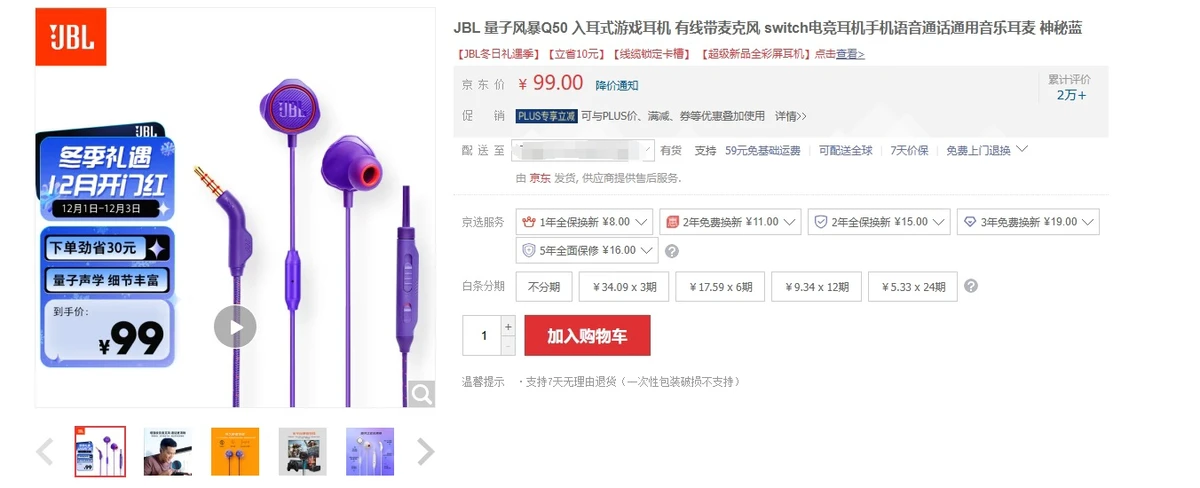Choose ¥34.09 x 3期 installment plan
Viewport: 1200px width, 488px height.
tap(624, 287)
